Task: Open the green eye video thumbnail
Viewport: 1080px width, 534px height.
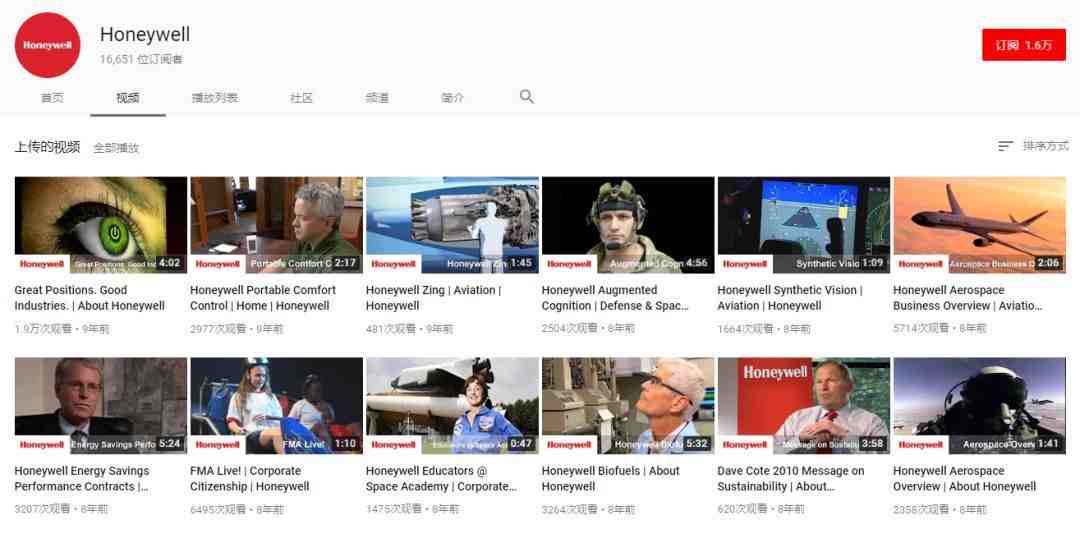Action: 101,225
